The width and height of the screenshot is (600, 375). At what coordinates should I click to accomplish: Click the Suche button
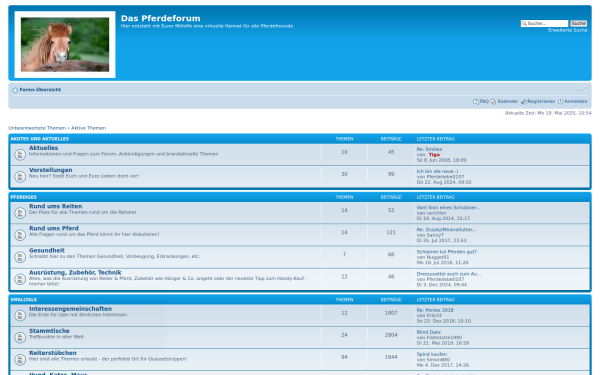579,23
